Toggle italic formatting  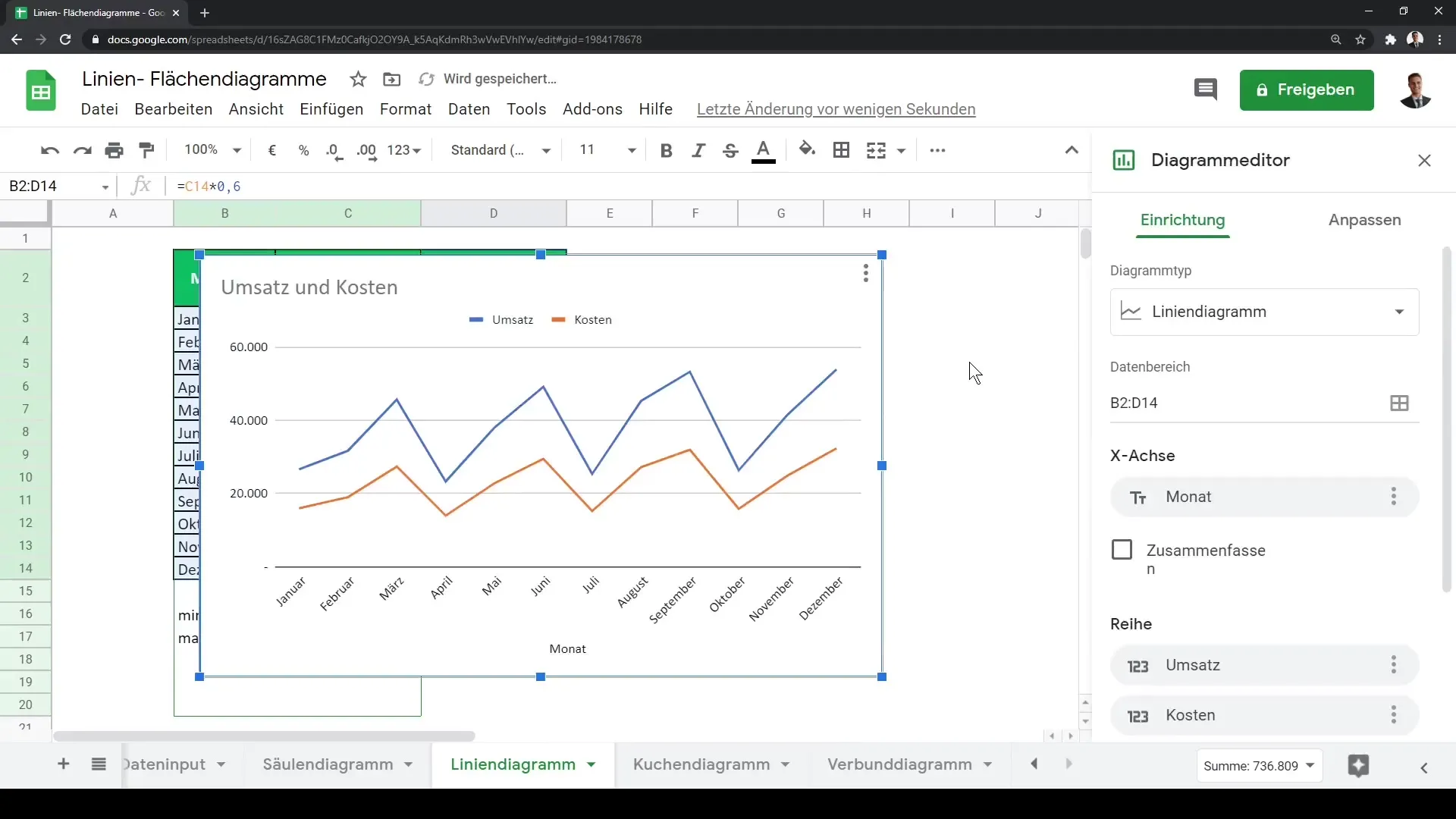(x=698, y=150)
